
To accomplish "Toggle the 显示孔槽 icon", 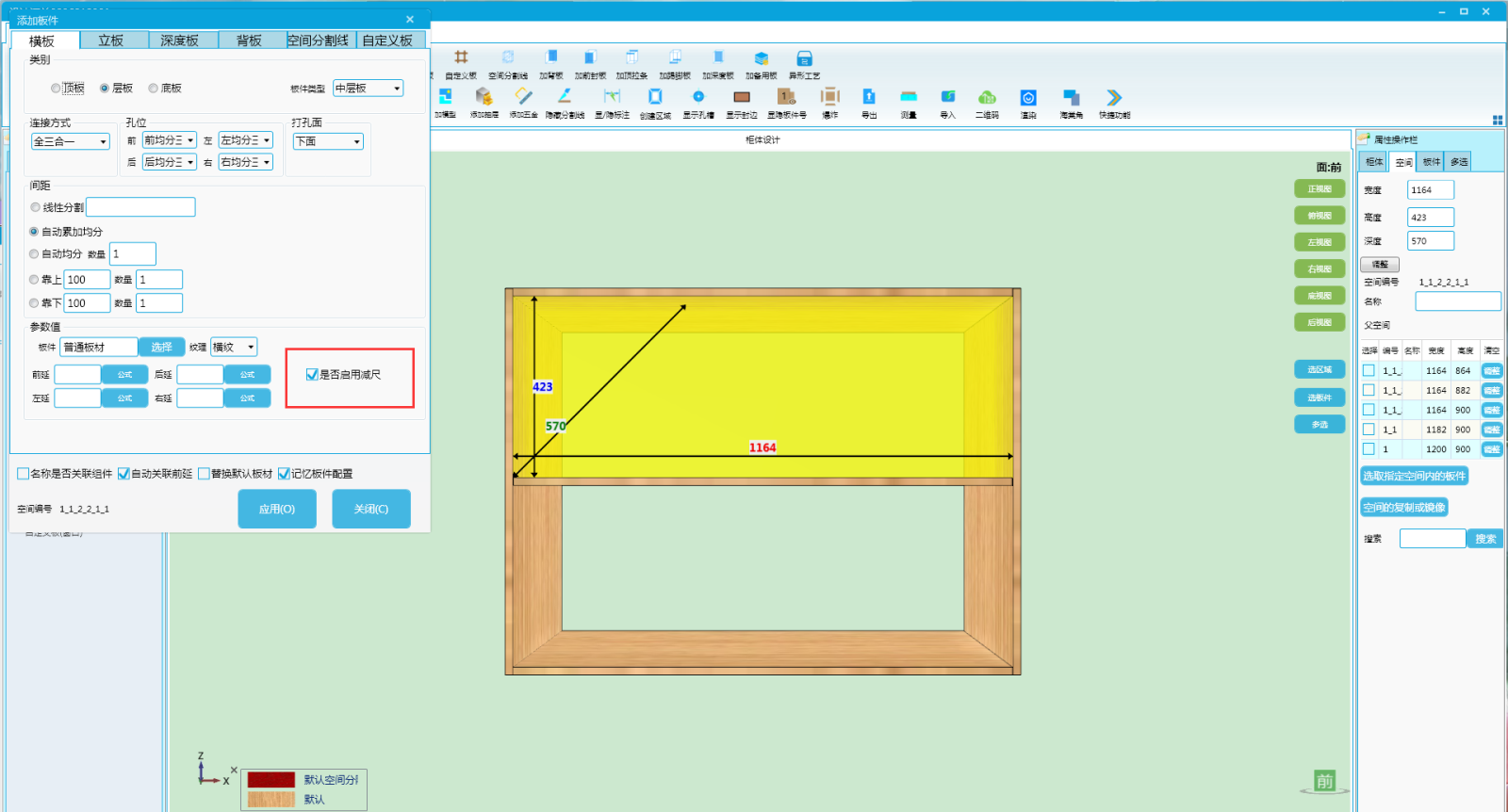I will click(x=698, y=97).
